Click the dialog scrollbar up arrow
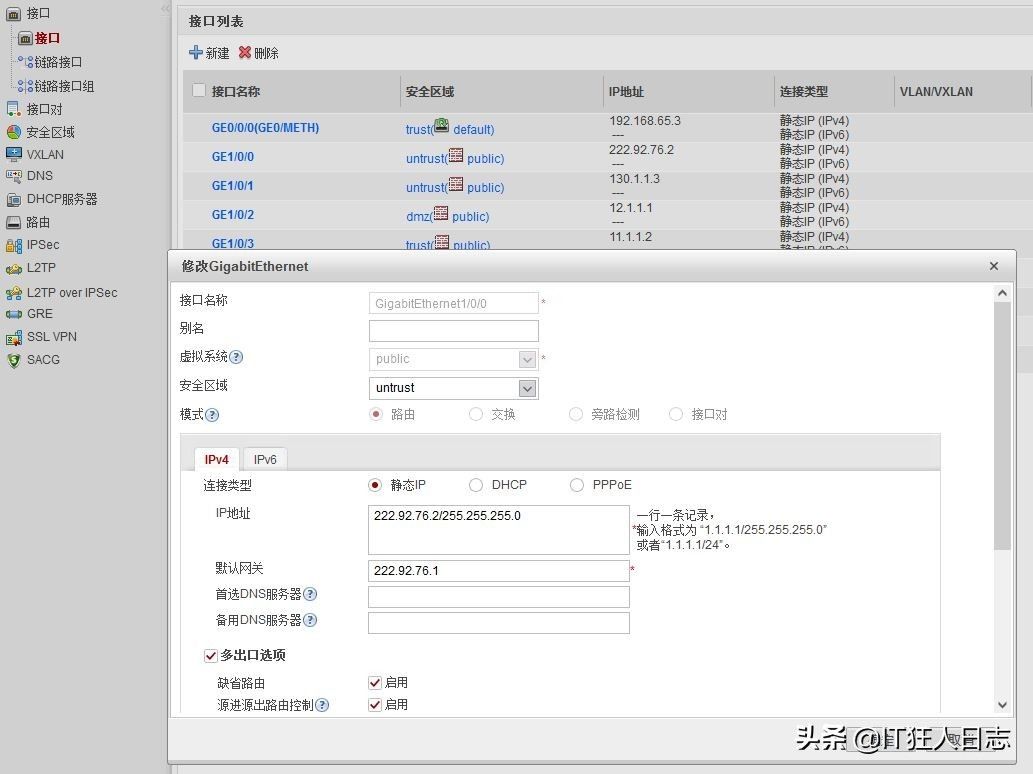 pos(1002,293)
